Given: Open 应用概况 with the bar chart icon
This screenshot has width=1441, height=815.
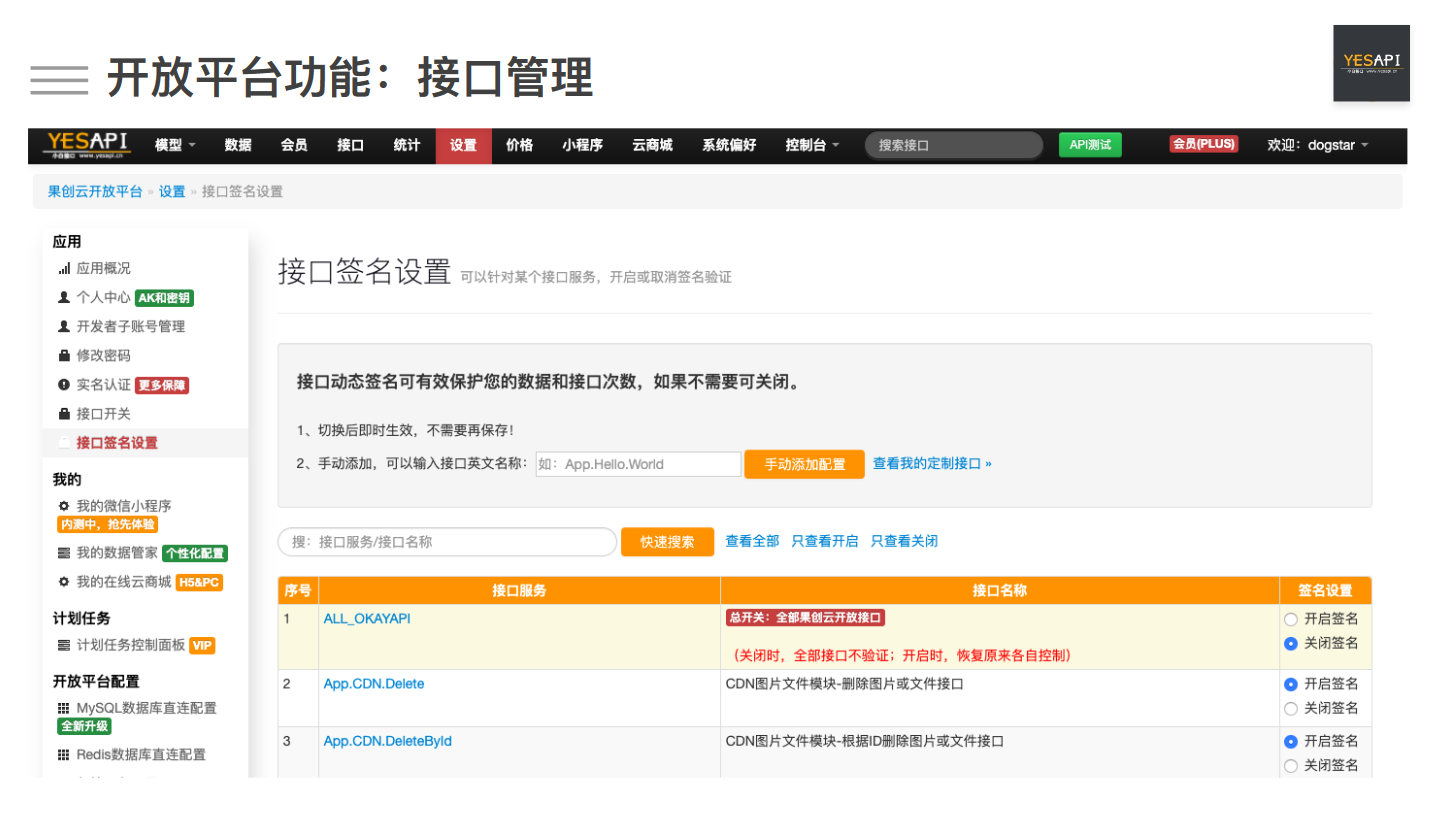Looking at the screenshot, I should 103,268.
